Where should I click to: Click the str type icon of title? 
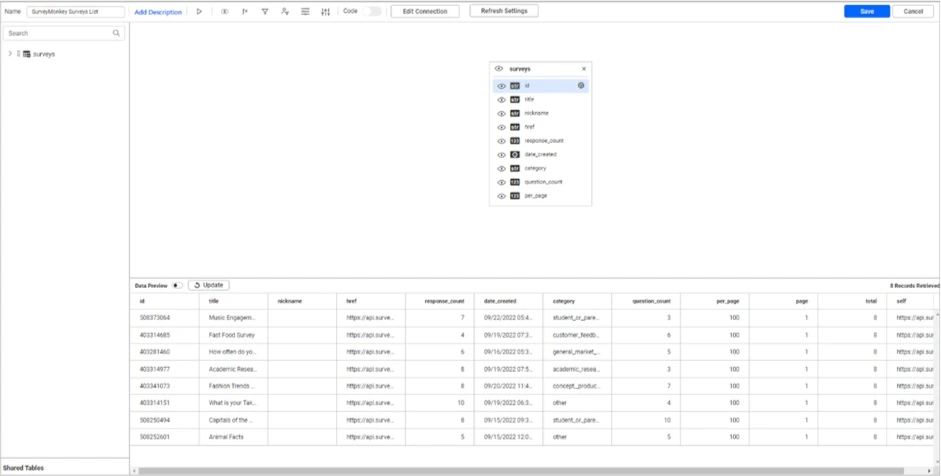pyautogui.click(x=515, y=100)
